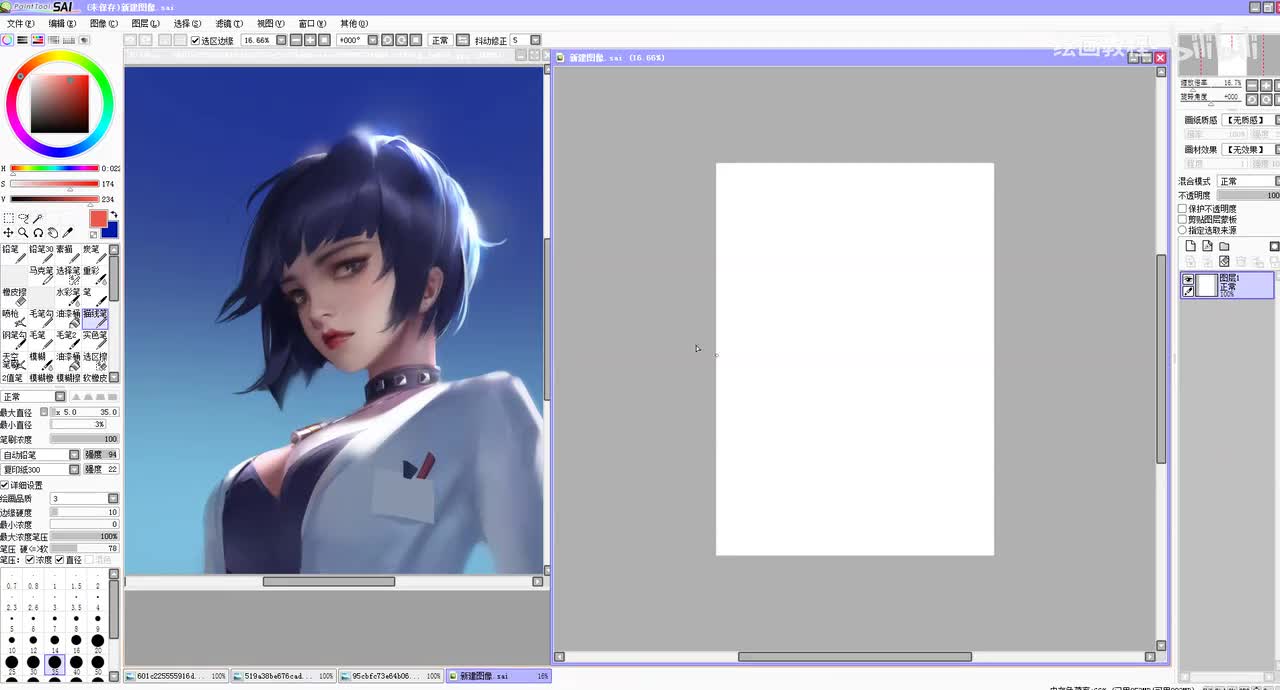Select the hand pan tool
This screenshot has height=690, width=1280.
52,232
